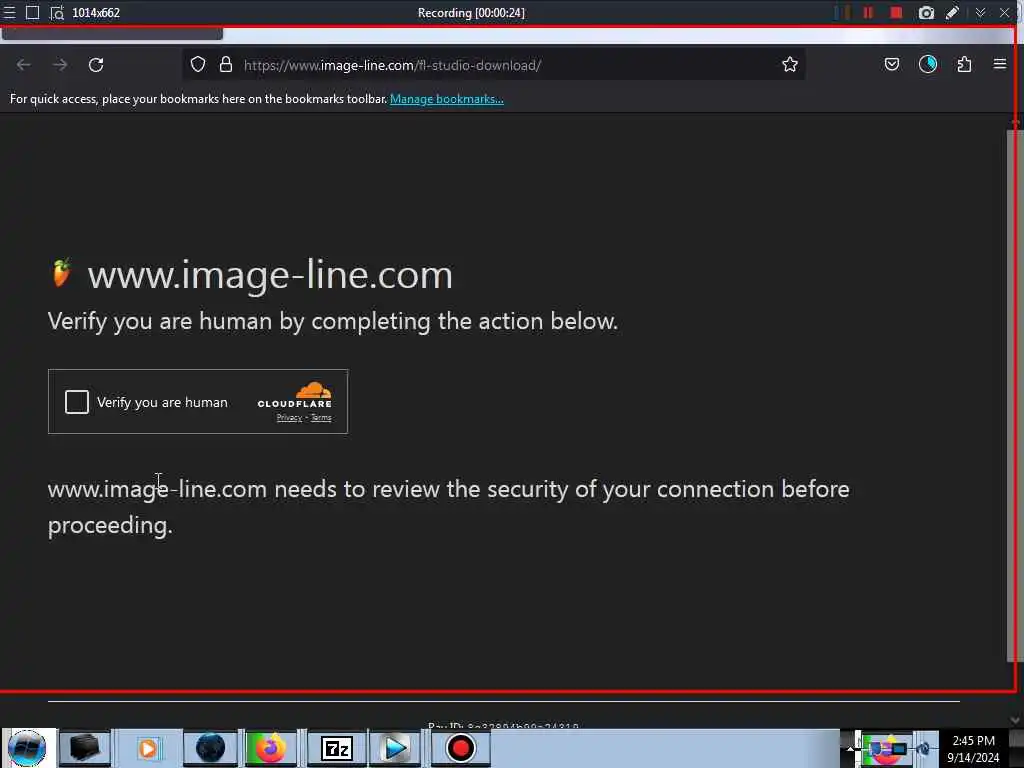Click the vertical page scrollbar
The height and width of the screenshot is (768, 1024).
pyautogui.click(x=1014, y=395)
